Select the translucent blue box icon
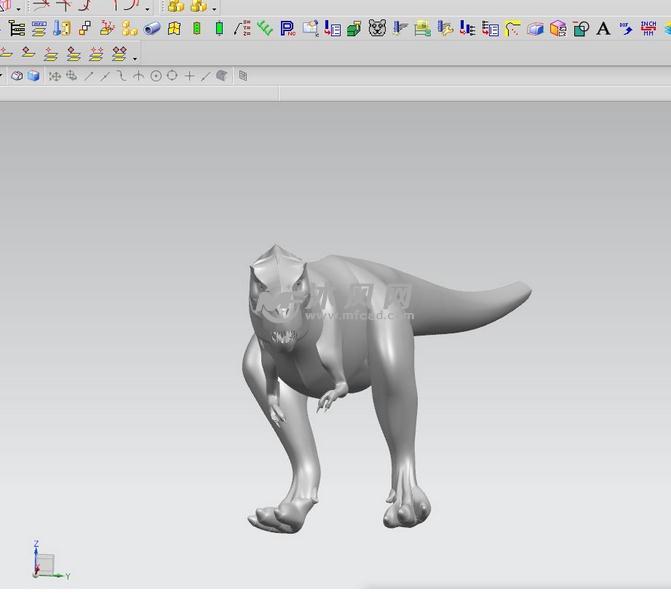The image size is (671, 607). coord(535,29)
